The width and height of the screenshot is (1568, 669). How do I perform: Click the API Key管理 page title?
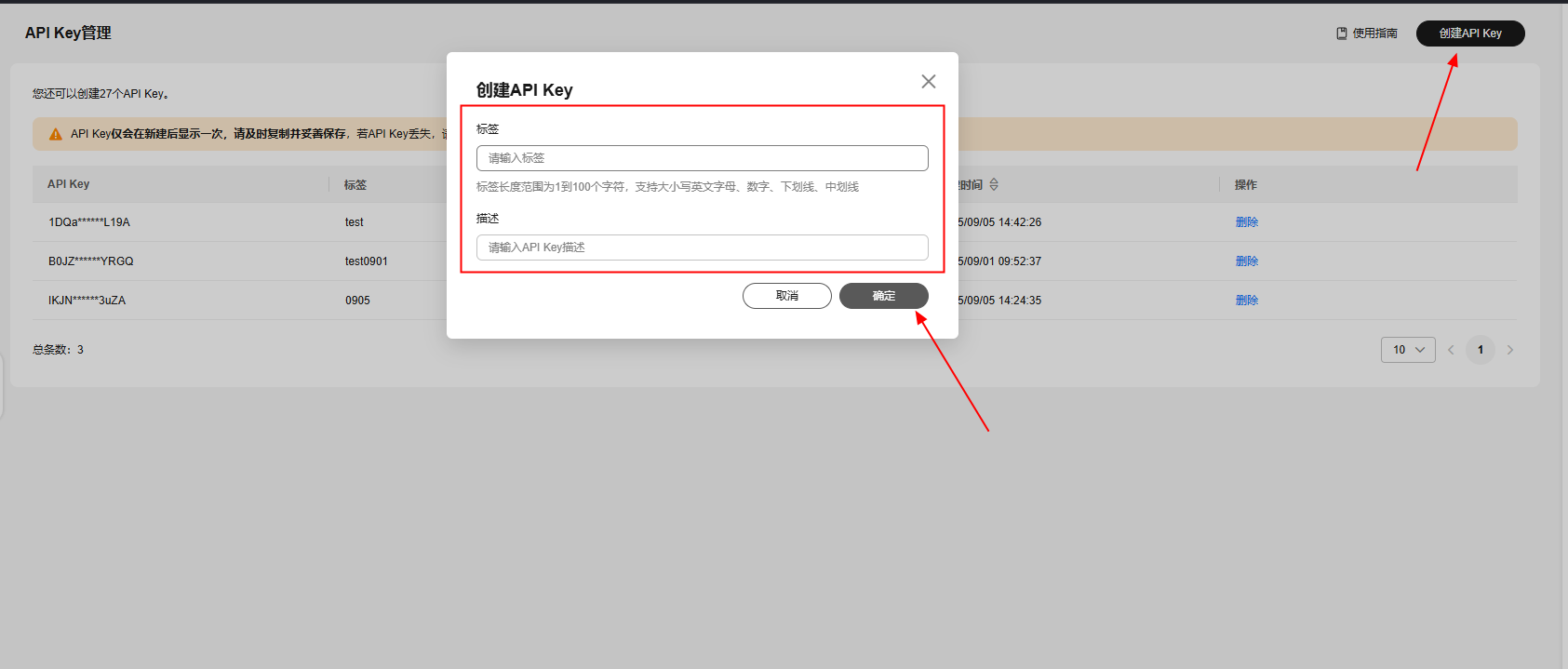pyautogui.click(x=68, y=33)
